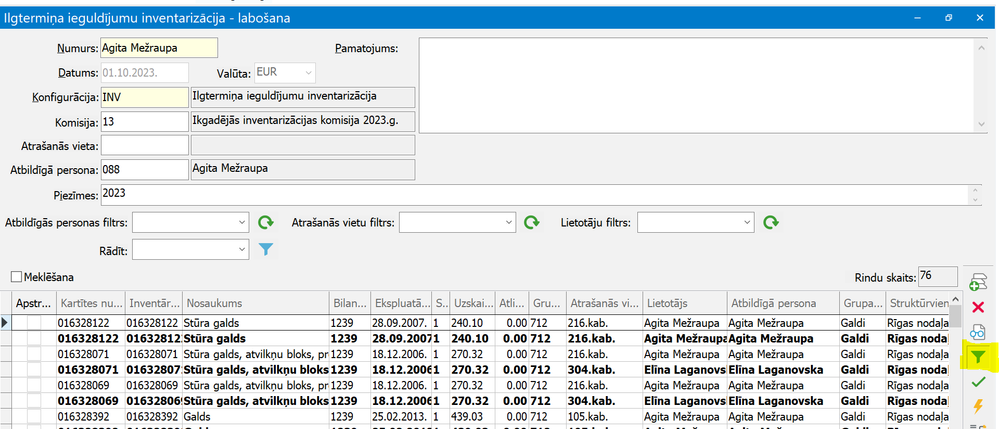Click the Datums field showing 01.10.2023.
This screenshot has height=429, width=999.
(x=145, y=73)
